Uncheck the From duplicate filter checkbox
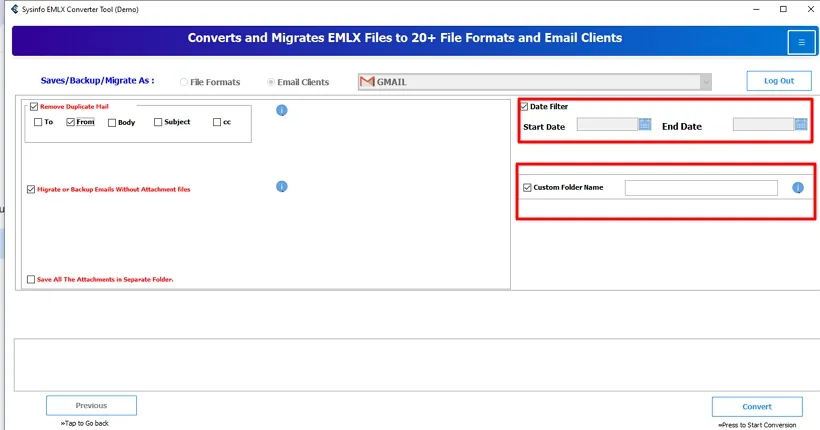Image resolution: width=820 pixels, height=430 pixels. pos(71,122)
